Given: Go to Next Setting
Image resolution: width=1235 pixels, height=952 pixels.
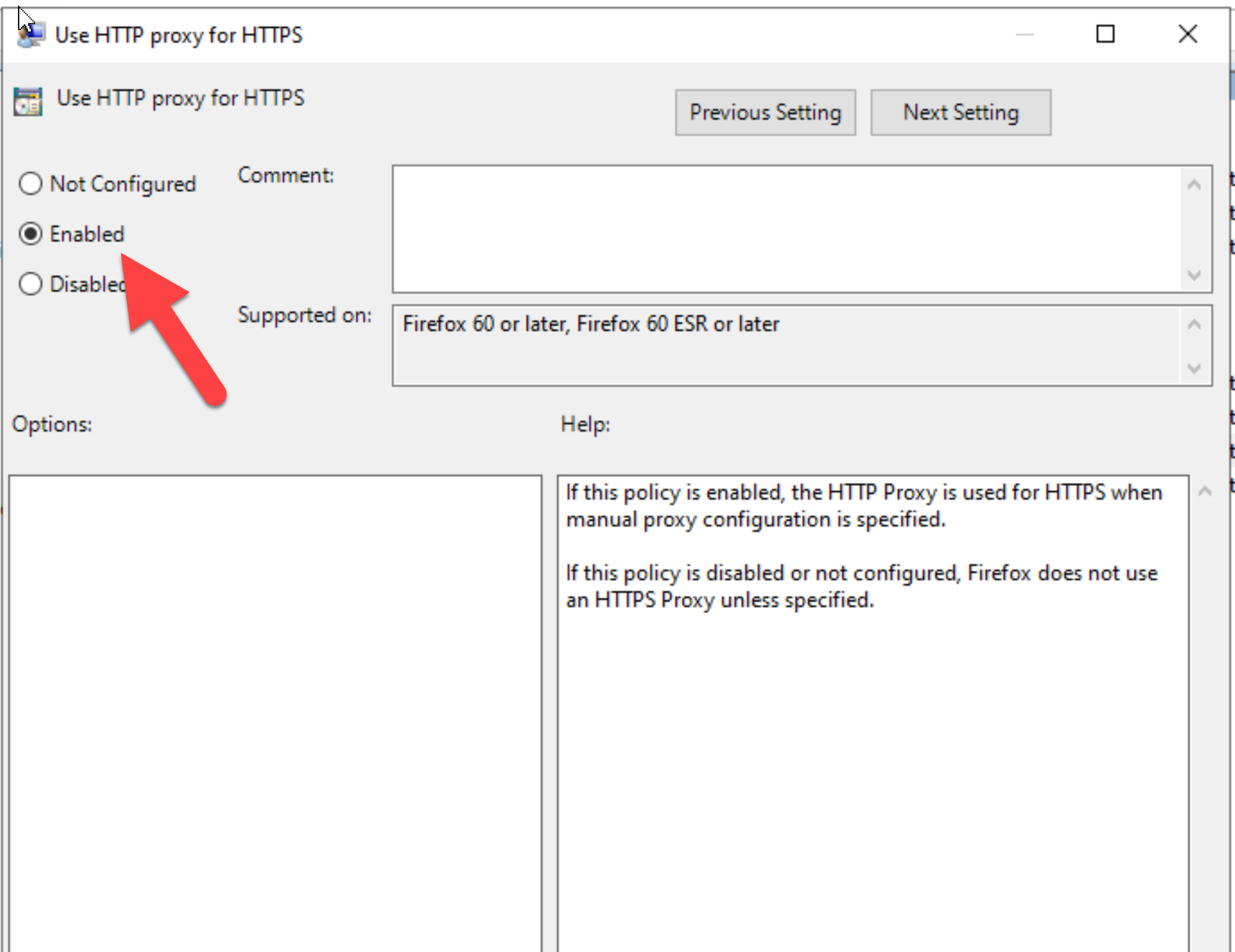Looking at the screenshot, I should [960, 113].
